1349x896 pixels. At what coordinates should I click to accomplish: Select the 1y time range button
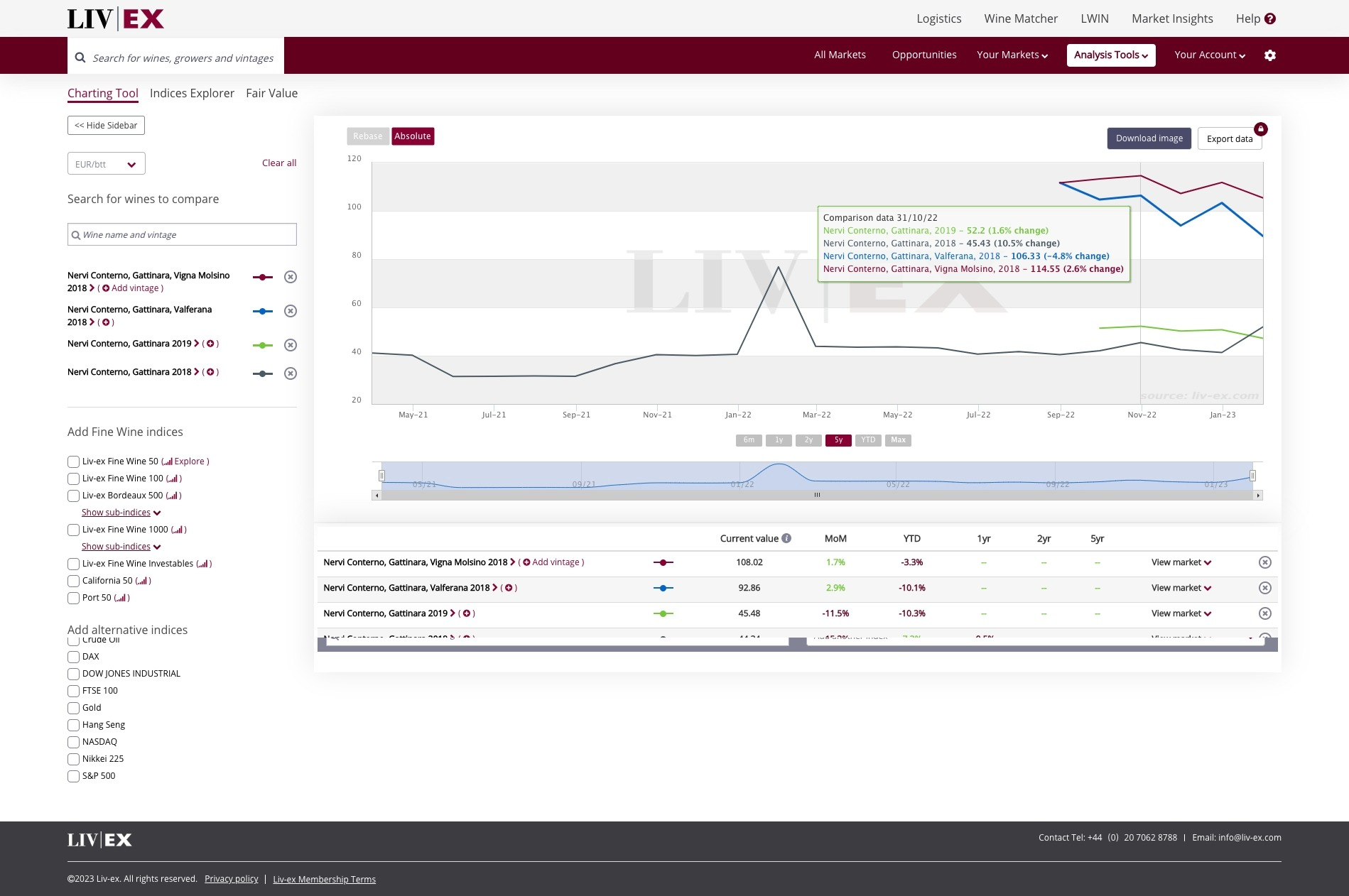pos(779,440)
